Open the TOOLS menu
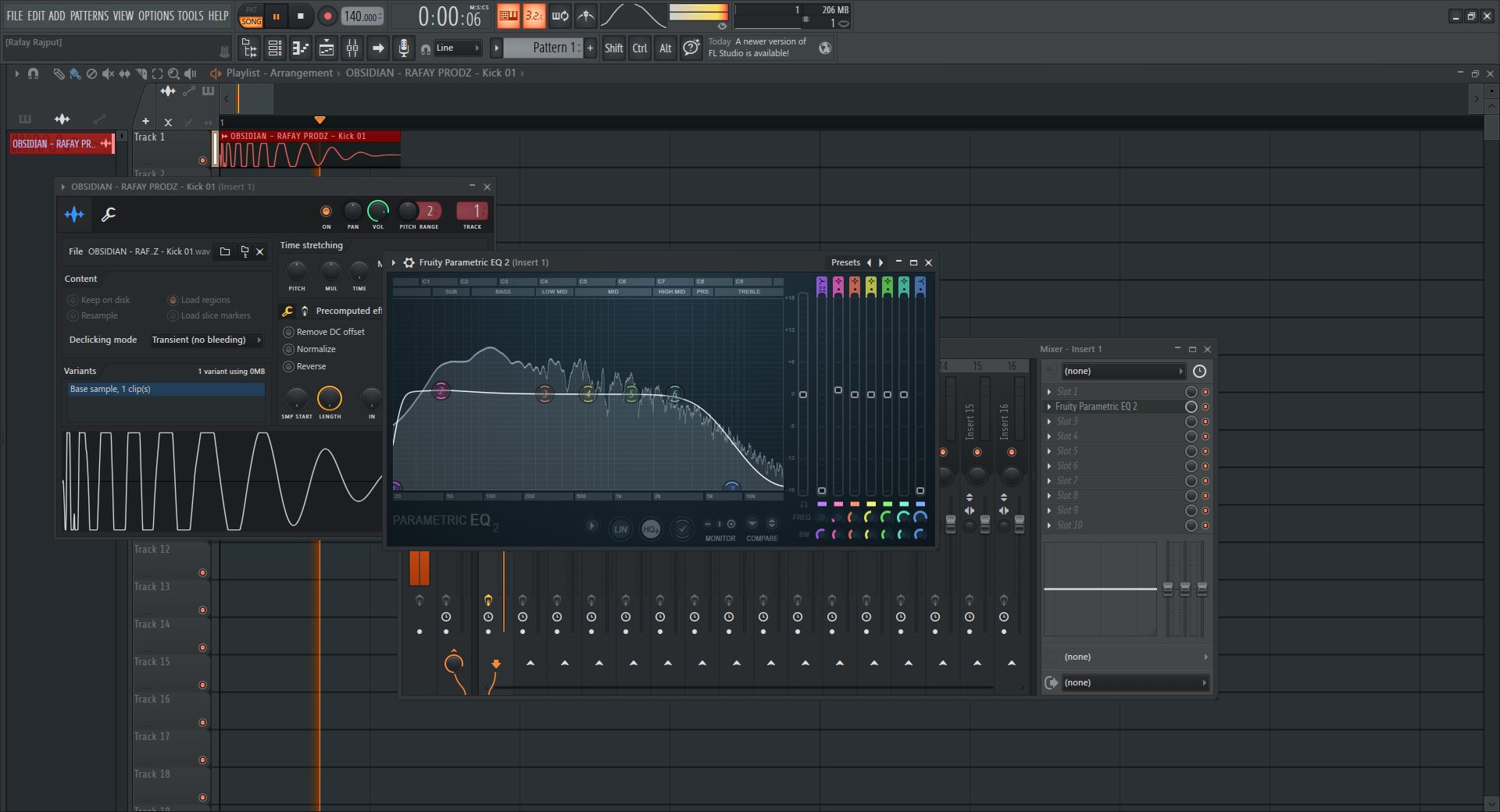This screenshot has width=1500, height=812. click(x=190, y=16)
